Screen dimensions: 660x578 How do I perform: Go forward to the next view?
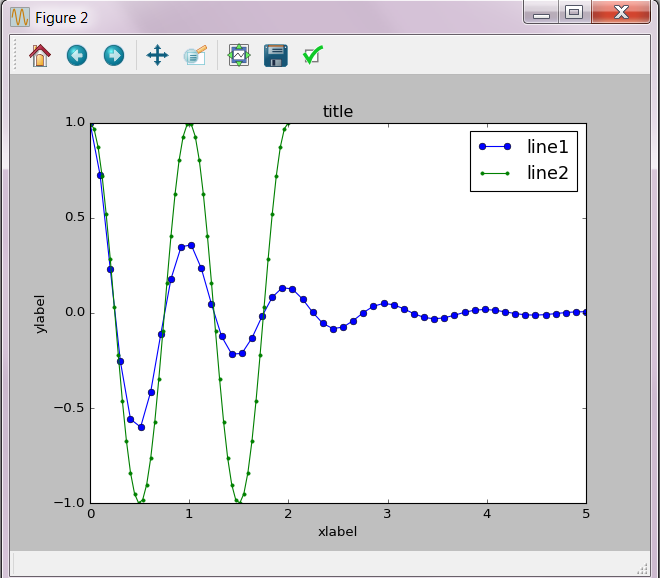(114, 55)
